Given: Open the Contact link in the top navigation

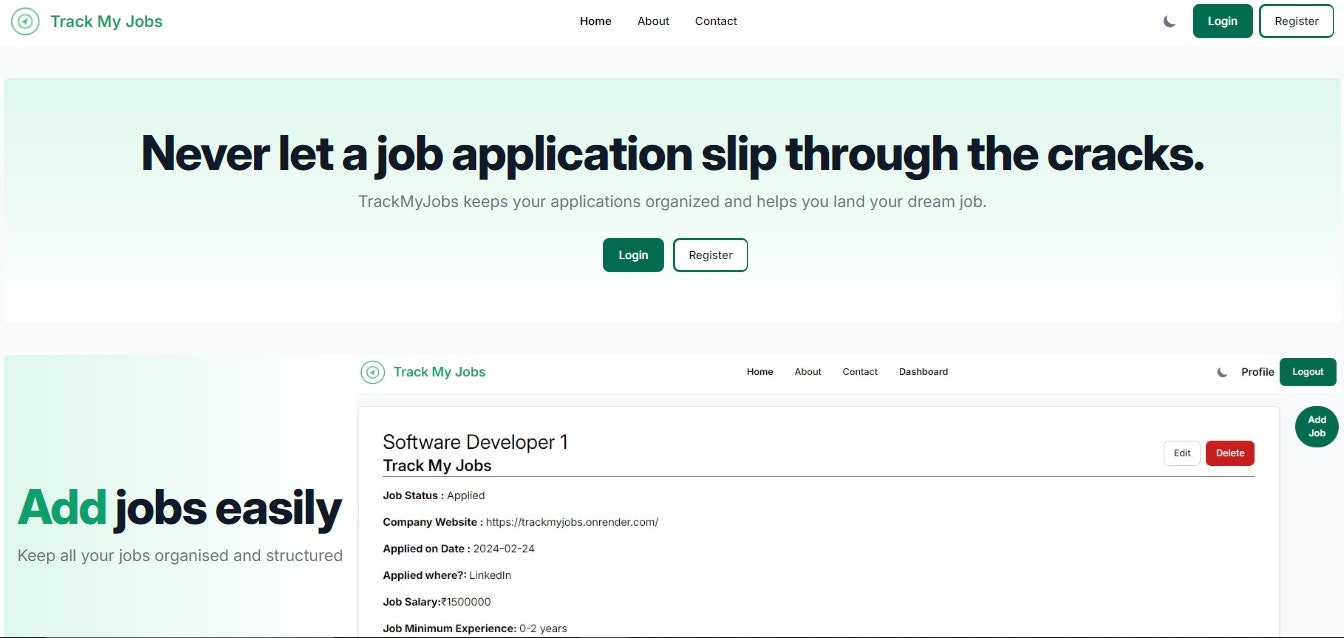Looking at the screenshot, I should pyautogui.click(x=716, y=21).
